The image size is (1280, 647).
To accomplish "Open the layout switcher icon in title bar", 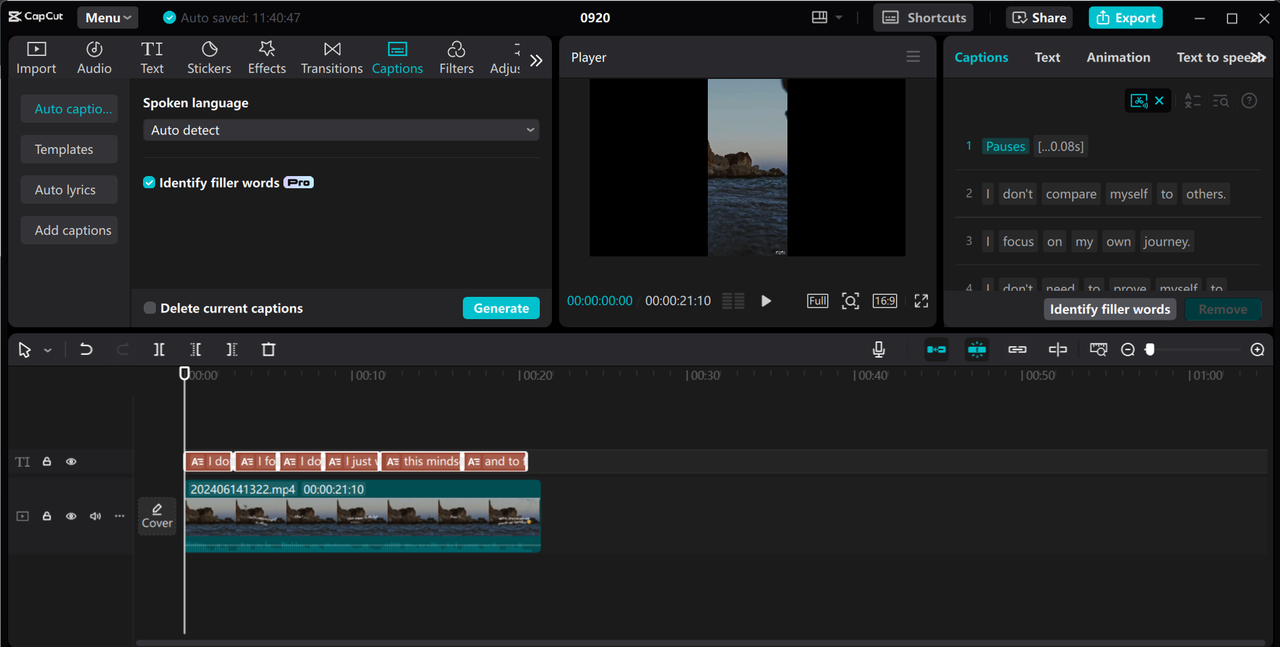I will pyautogui.click(x=820, y=17).
